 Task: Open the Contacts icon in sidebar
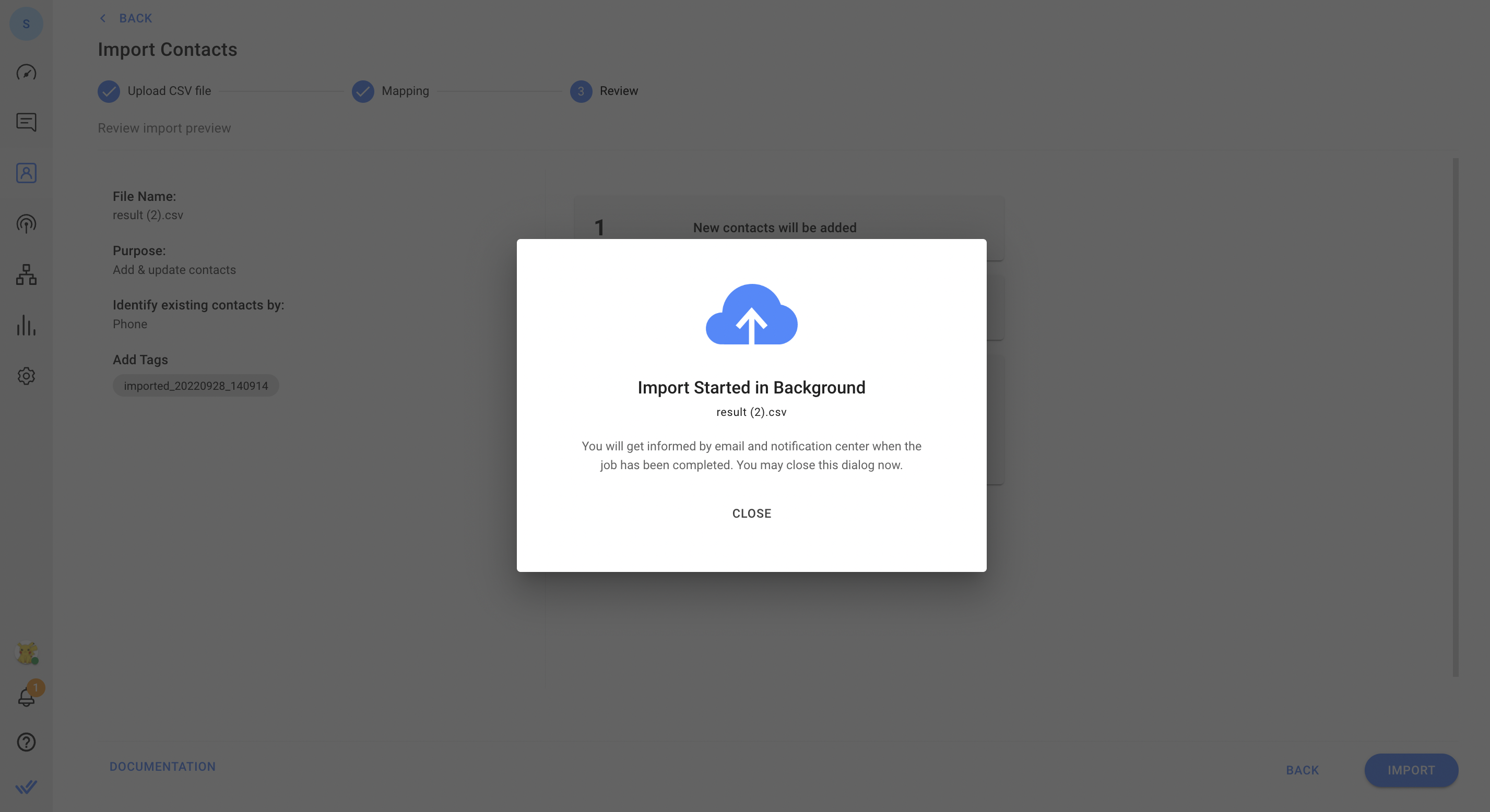pyautogui.click(x=26, y=173)
